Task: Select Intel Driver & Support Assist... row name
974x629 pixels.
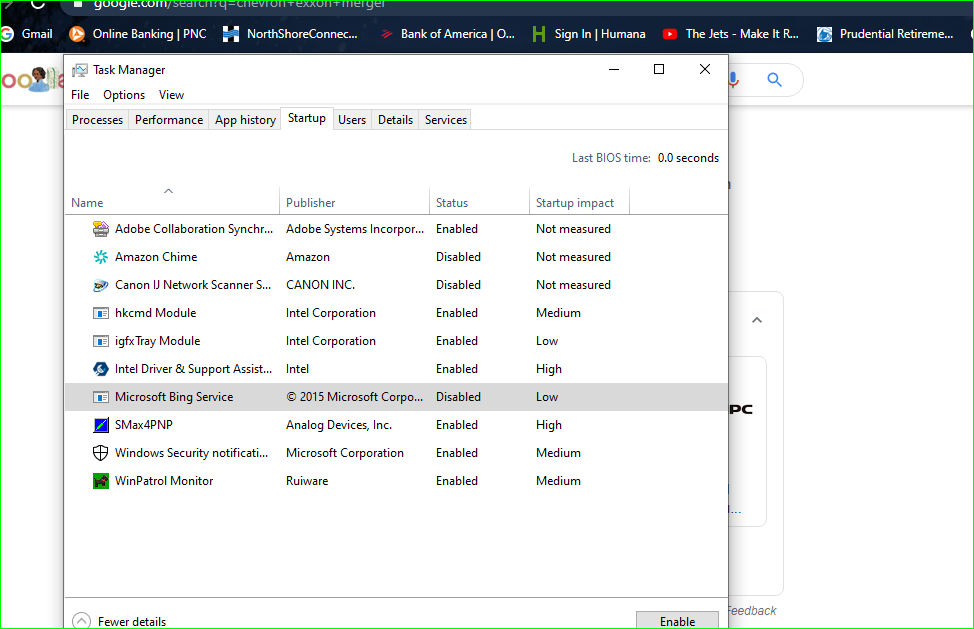Action: click(193, 369)
